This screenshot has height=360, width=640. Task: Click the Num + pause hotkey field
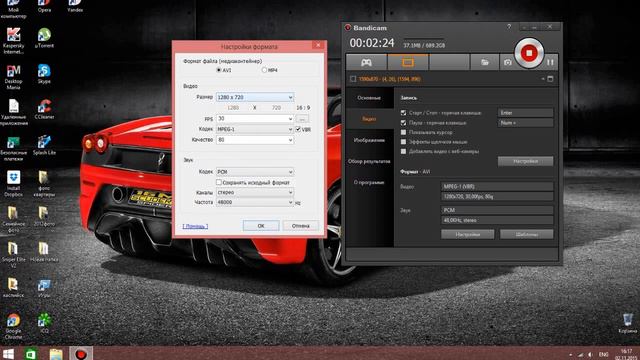pyautogui.click(x=525, y=122)
